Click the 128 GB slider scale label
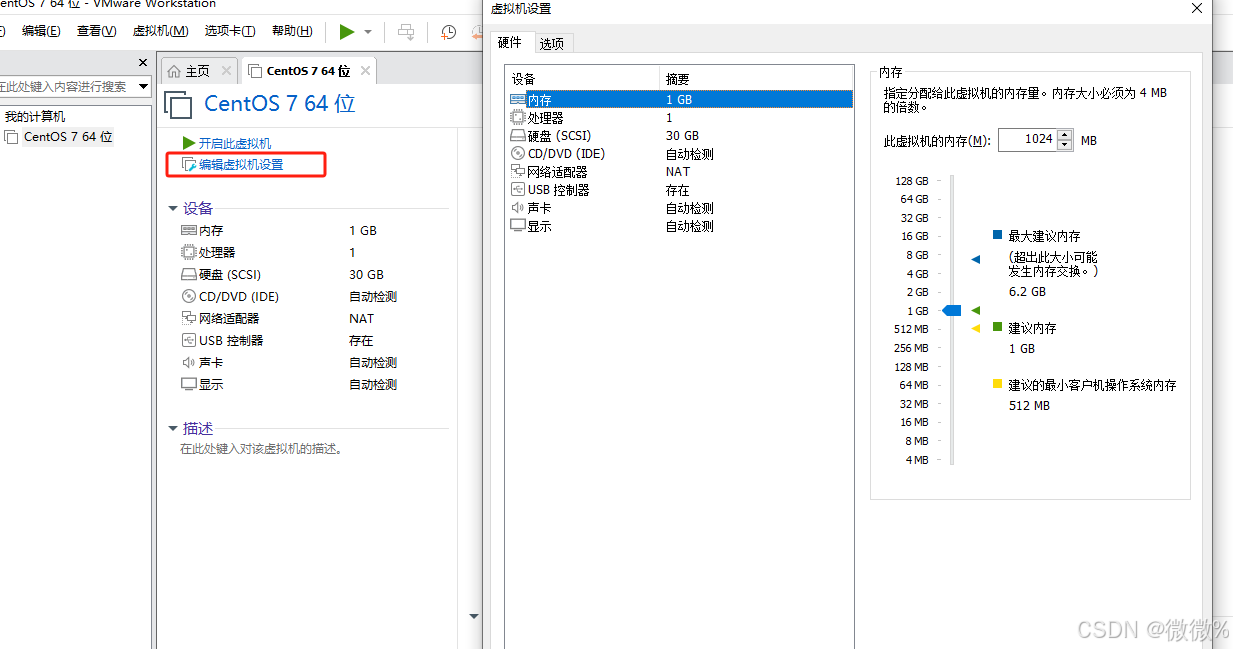This screenshot has height=649, width=1233. click(912, 181)
